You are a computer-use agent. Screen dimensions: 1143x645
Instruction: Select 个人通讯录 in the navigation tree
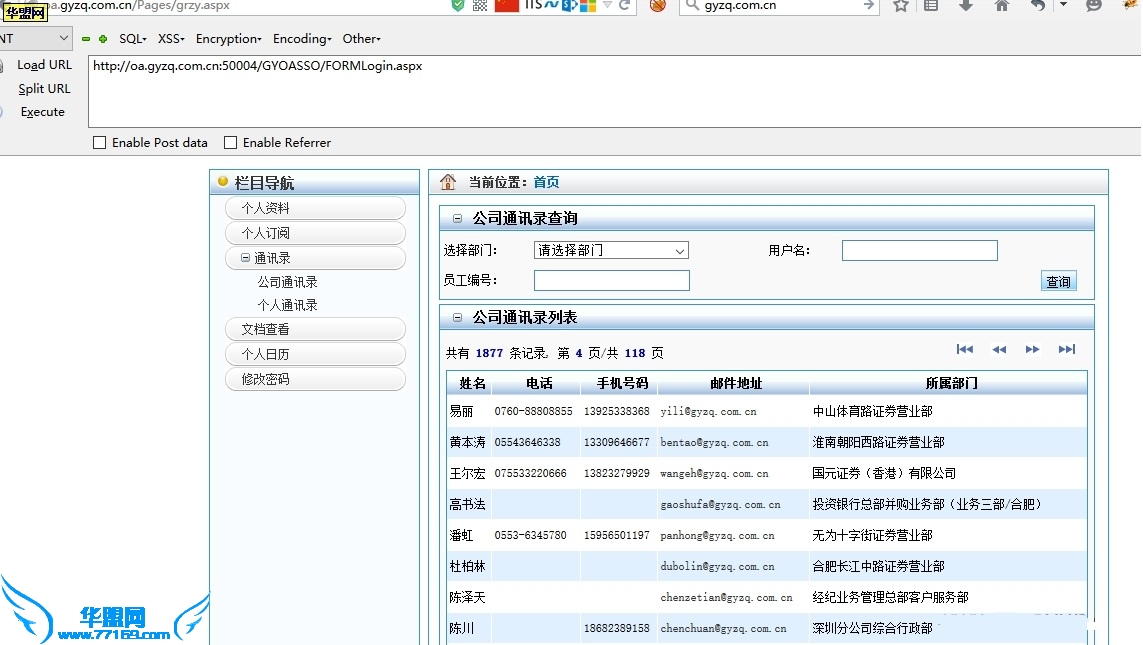(x=287, y=305)
